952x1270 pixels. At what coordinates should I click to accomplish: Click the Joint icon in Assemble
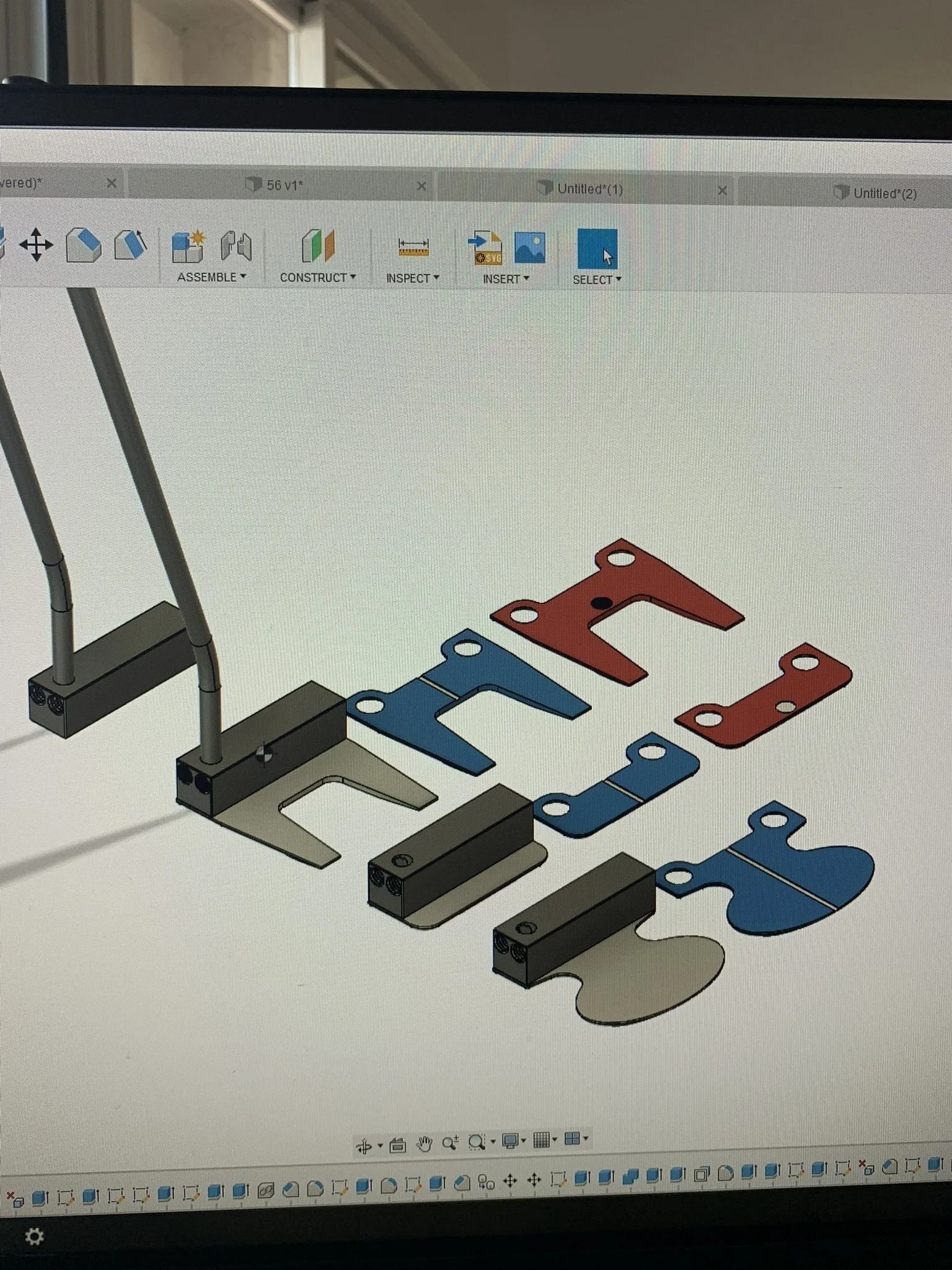pos(236,246)
